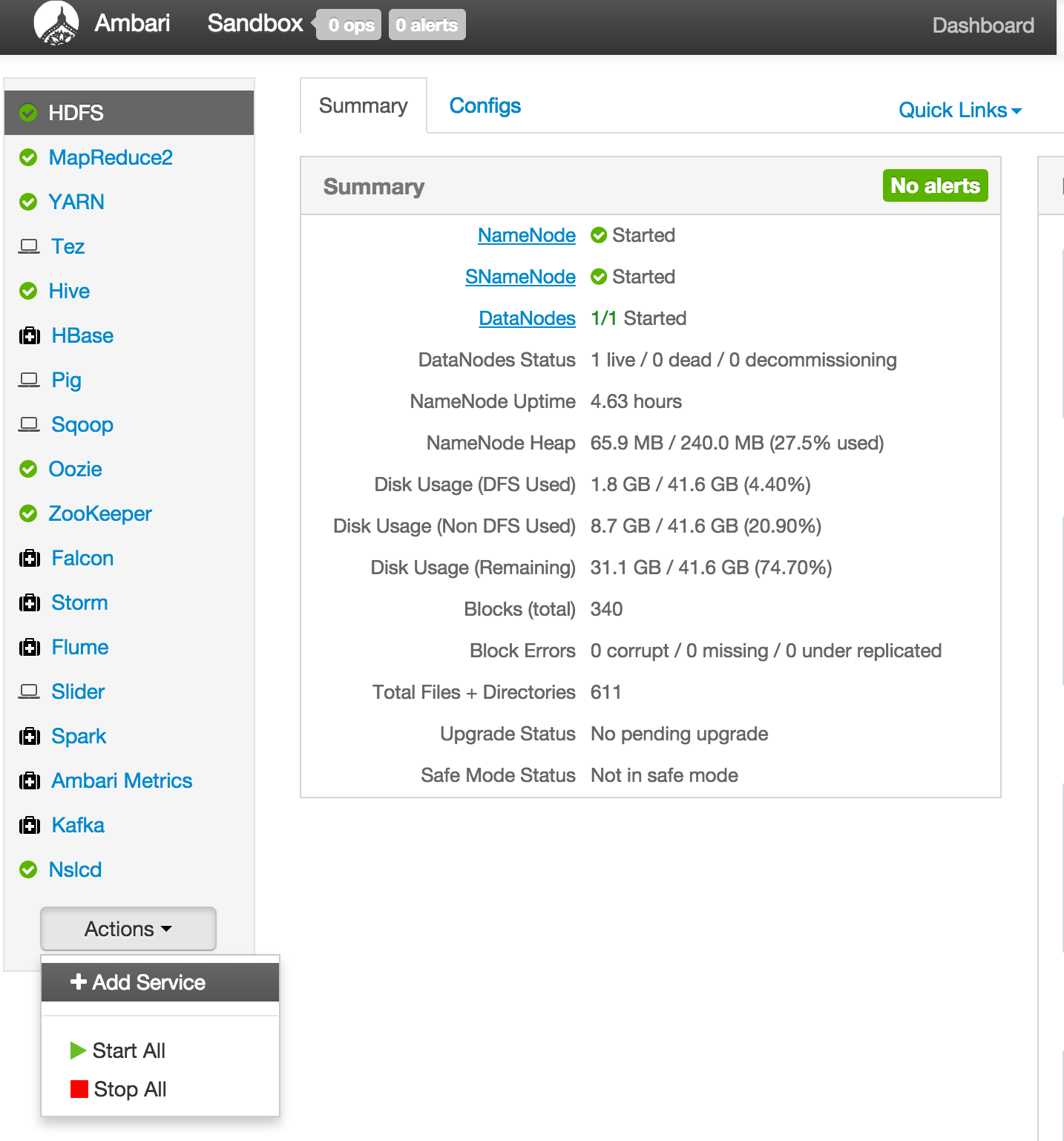Image resolution: width=1064 pixels, height=1141 pixels.
Task: Open HBase service page
Action: coord(82,335)
